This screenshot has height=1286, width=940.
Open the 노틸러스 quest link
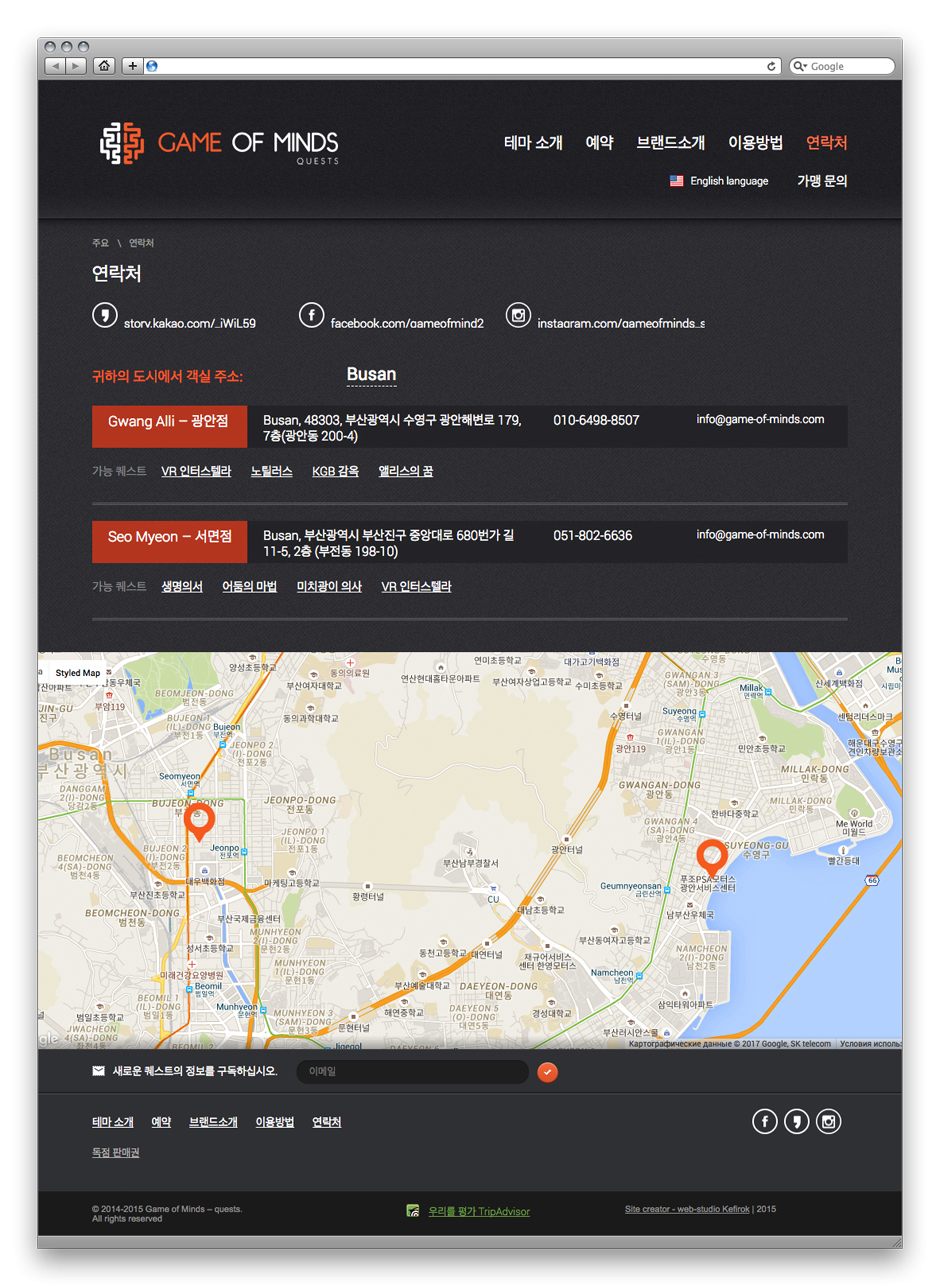(271, 470)
